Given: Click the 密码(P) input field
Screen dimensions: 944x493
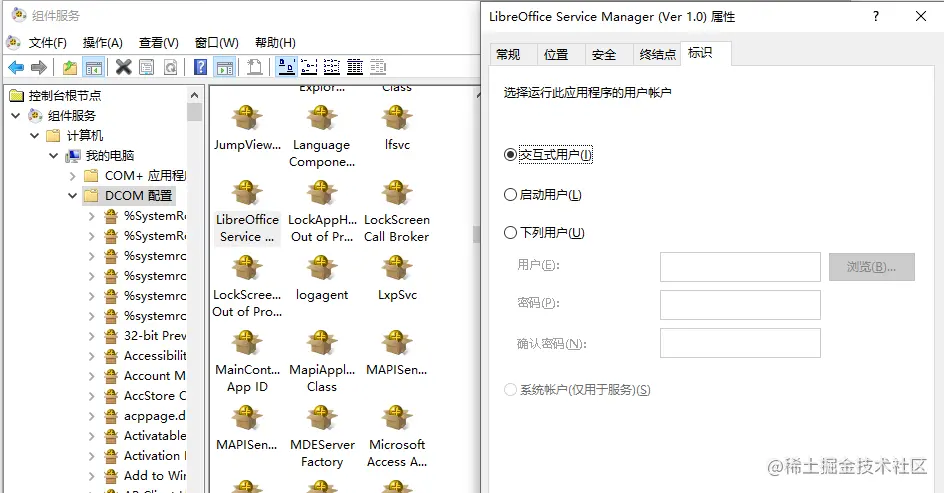Looking at the screenshot, I should point(740,305).
